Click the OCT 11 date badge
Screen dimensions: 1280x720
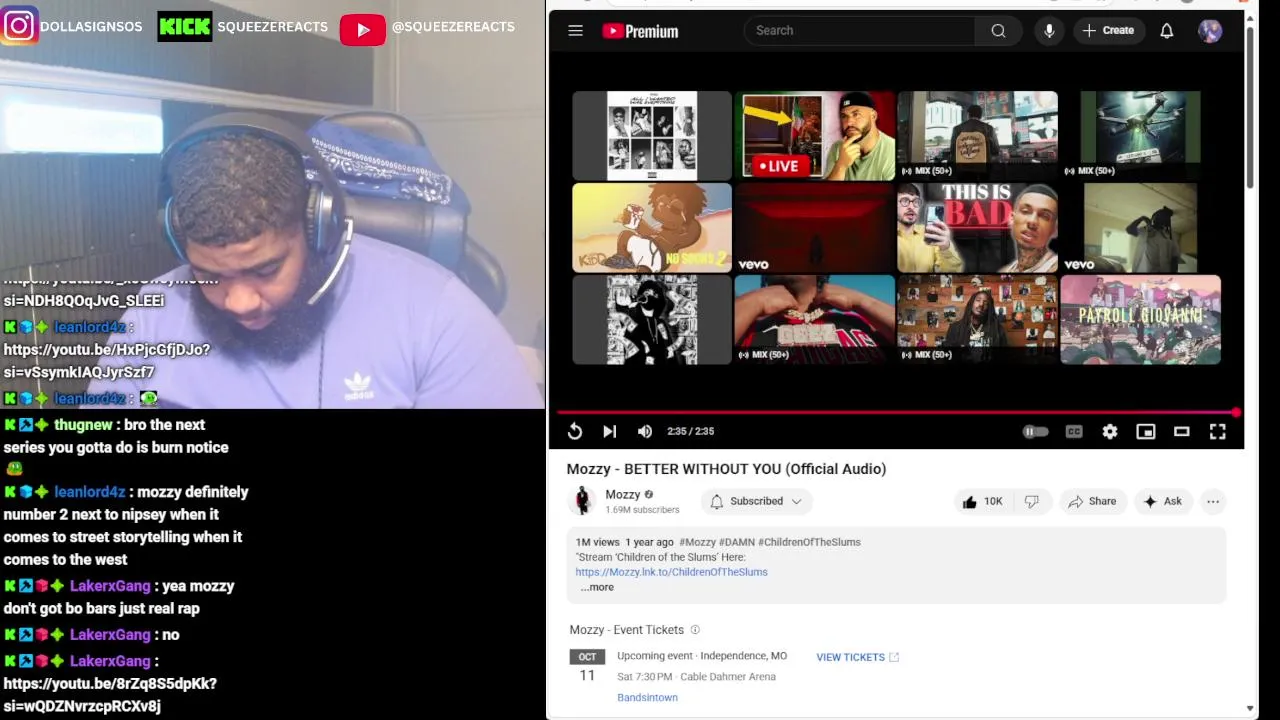pos(587,667)
